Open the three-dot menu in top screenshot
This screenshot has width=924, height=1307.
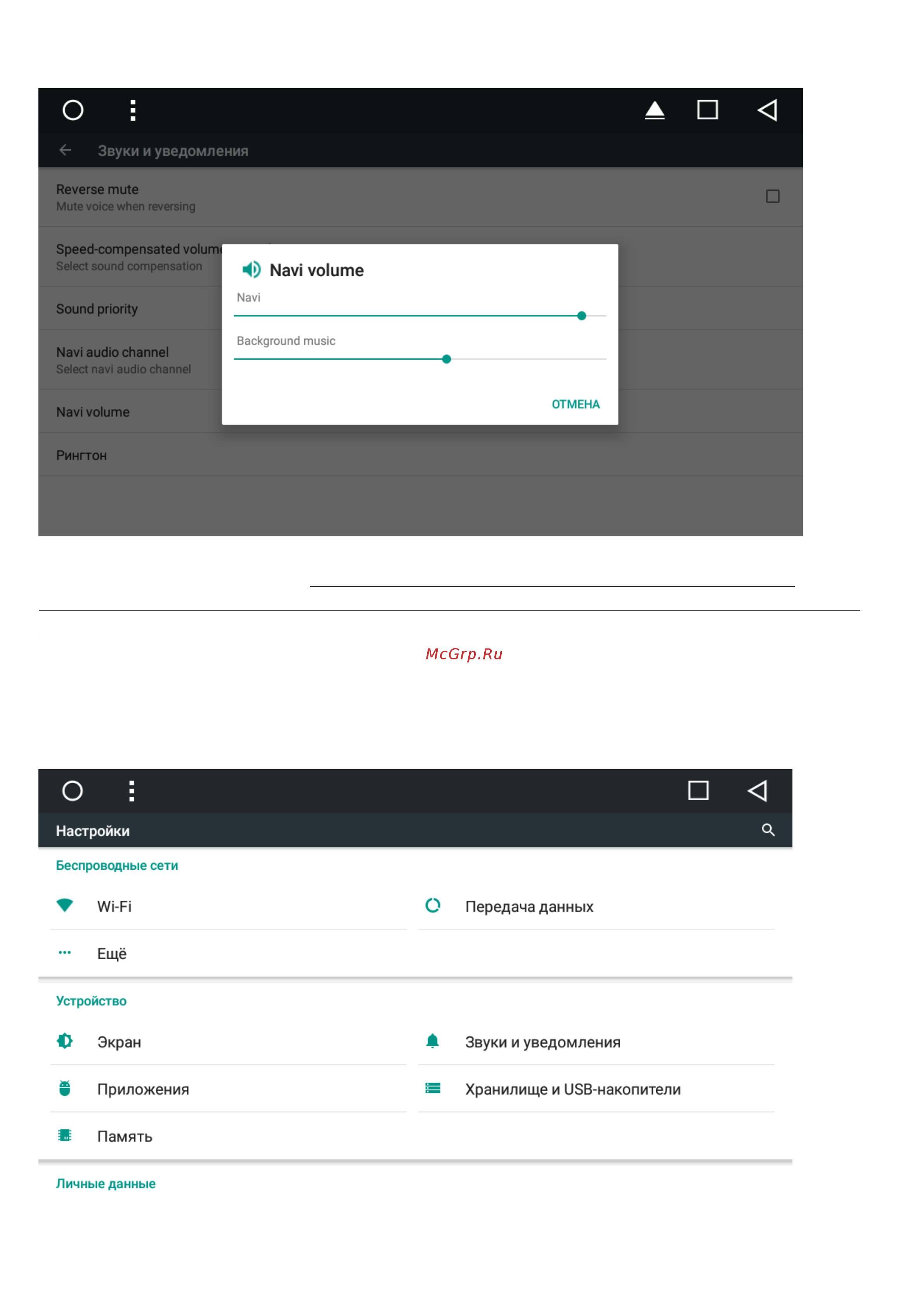tap(133, 111)
